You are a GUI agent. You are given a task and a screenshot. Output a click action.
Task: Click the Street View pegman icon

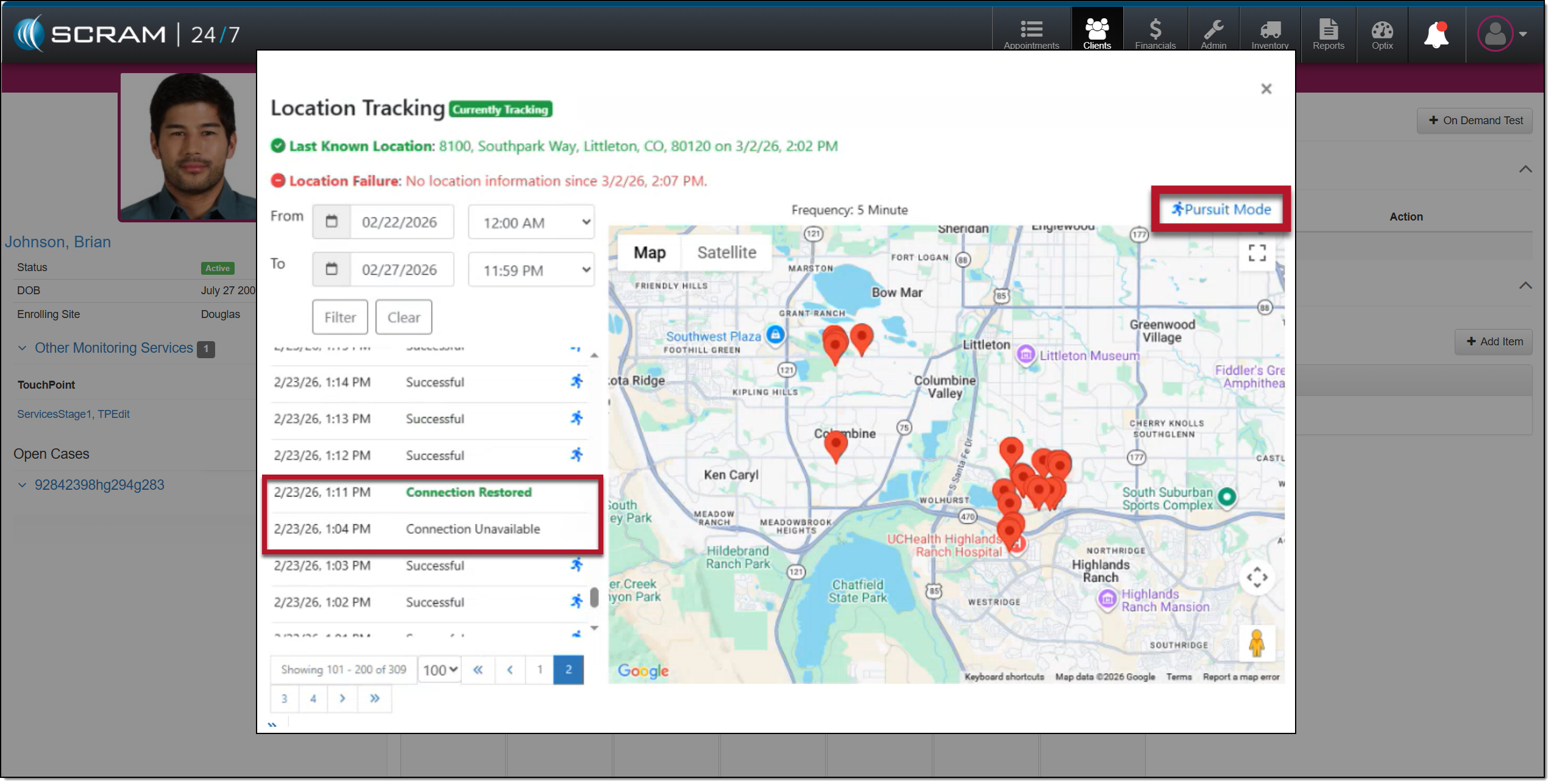point(1258,645)
